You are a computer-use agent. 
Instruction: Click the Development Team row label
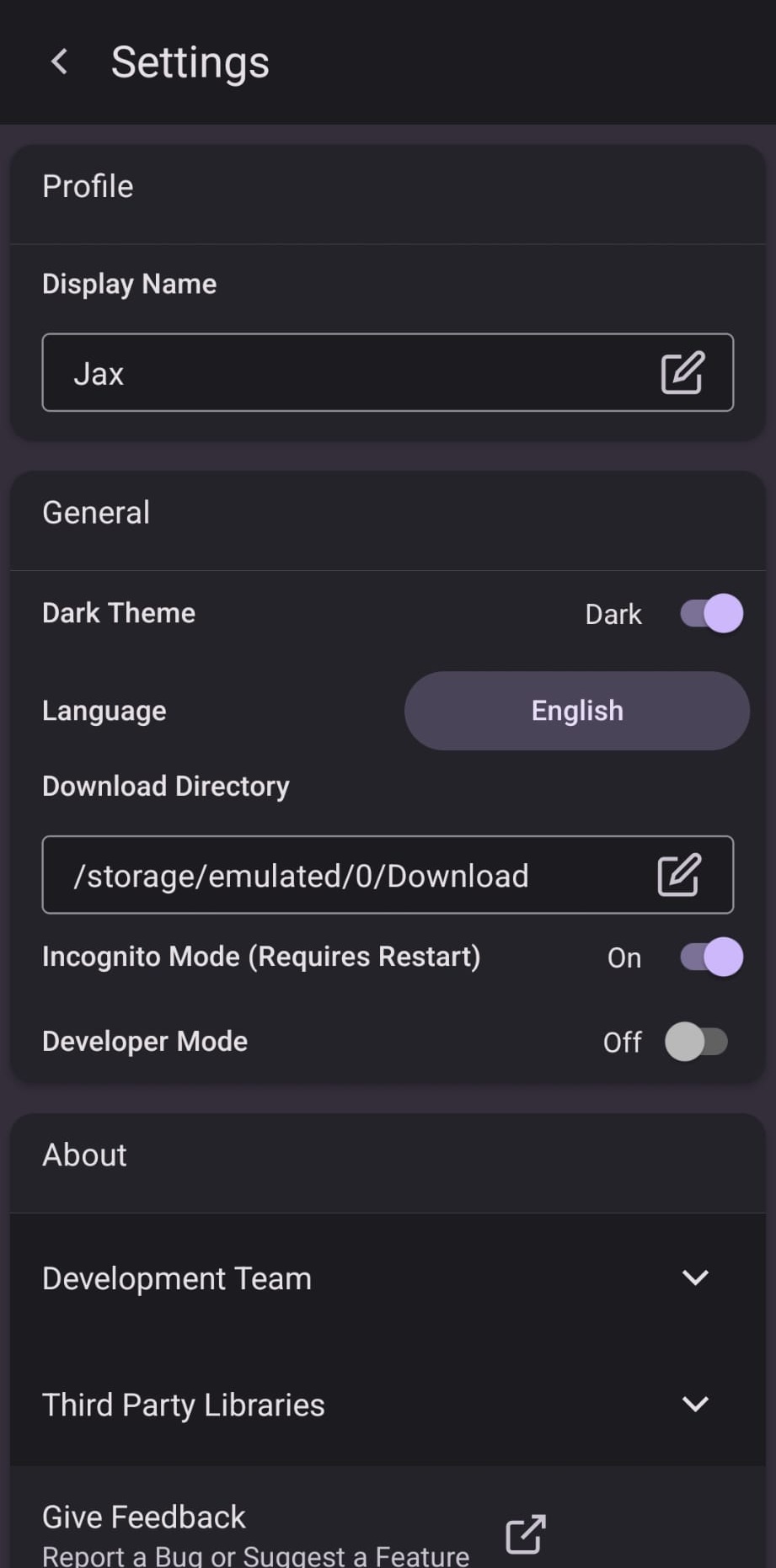pyautogui.click(x=177, y=1278)
